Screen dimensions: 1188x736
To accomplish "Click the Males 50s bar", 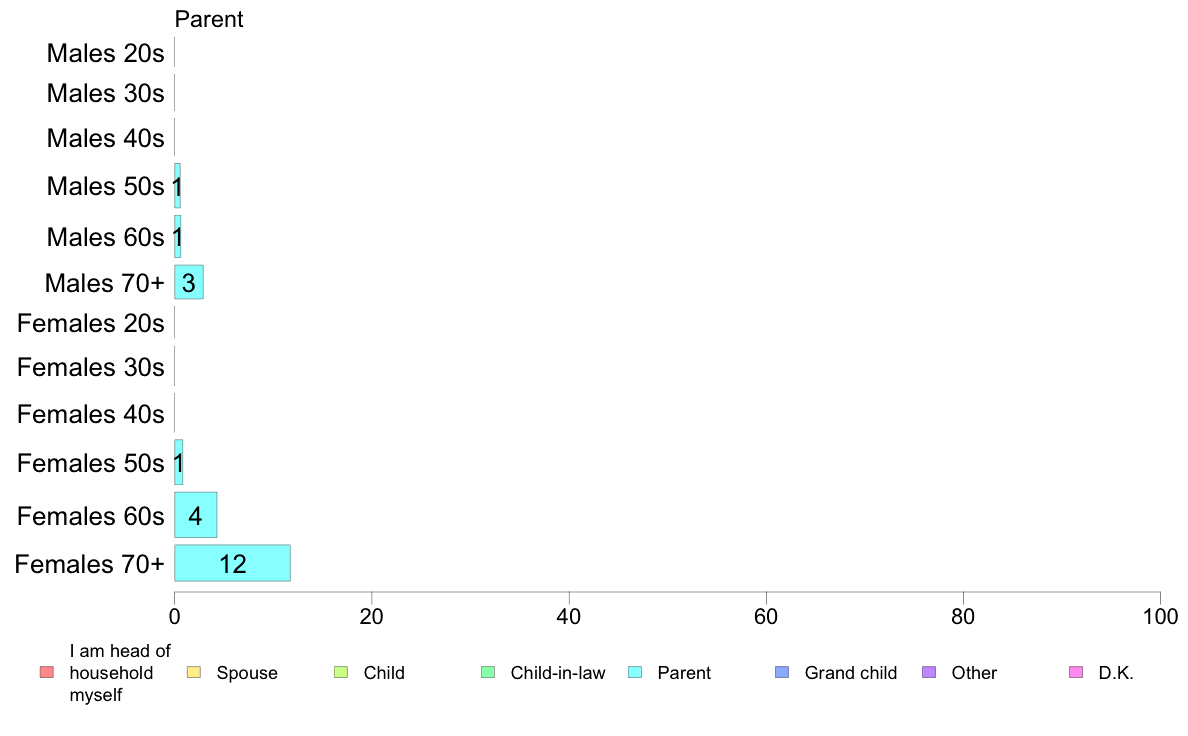I will pos(177,186).
